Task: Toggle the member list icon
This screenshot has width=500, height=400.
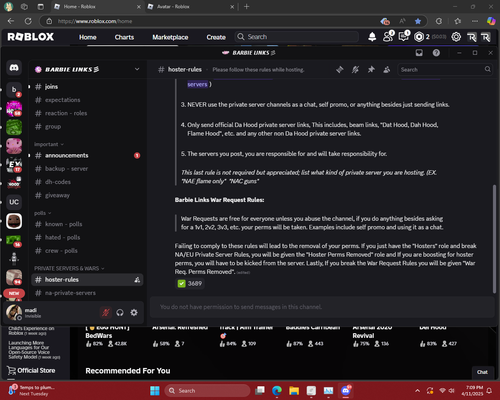Action: point(387,70)
